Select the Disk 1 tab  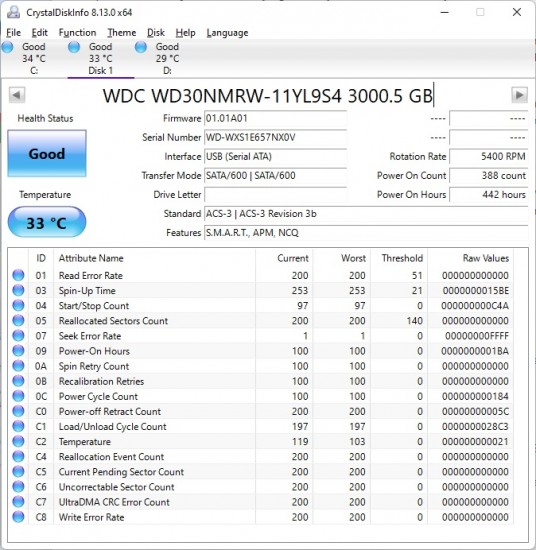tap(101, 59)
